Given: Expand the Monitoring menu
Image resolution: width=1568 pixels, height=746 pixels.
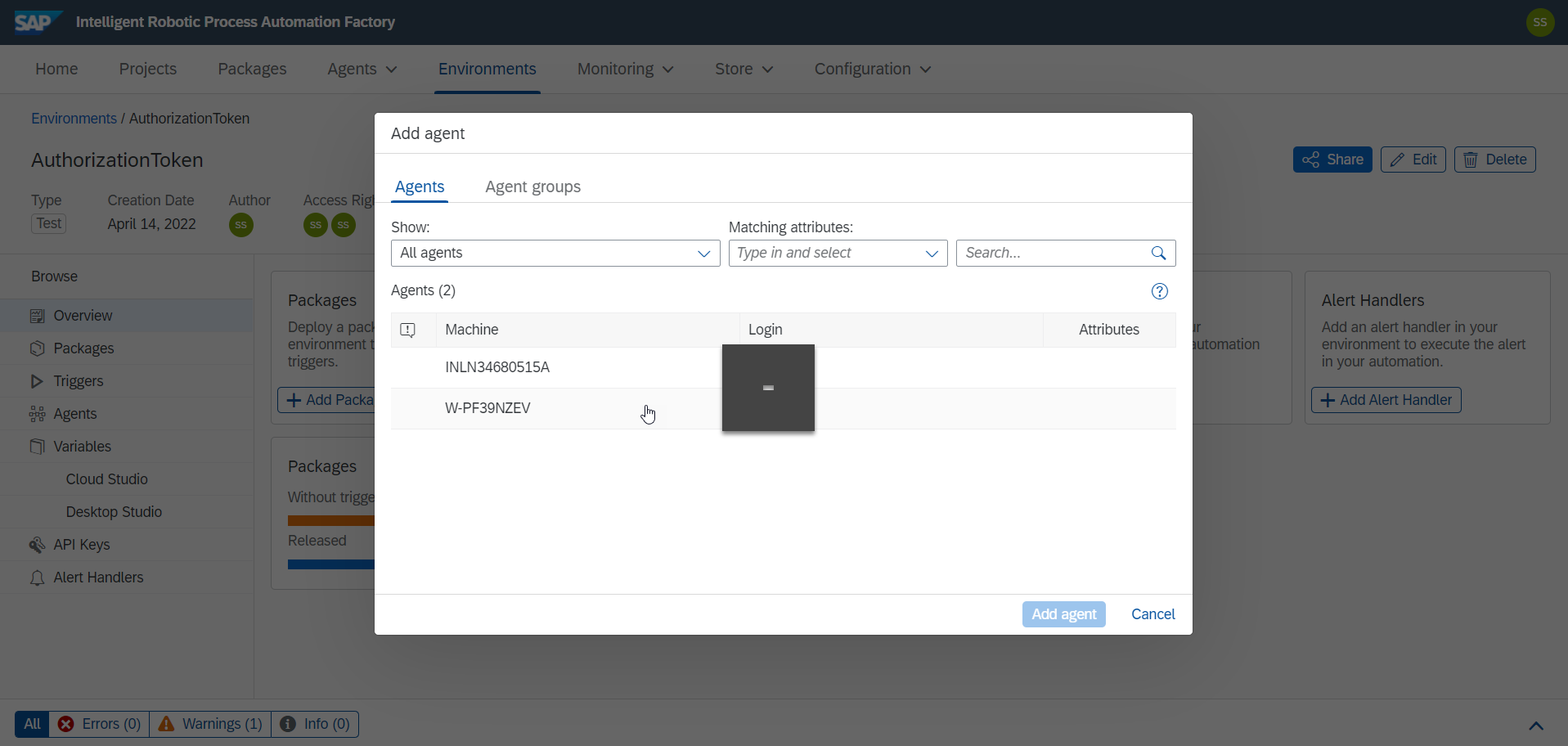Looking at the screenshot, I should pyautogui.click(x=626, y=70).
